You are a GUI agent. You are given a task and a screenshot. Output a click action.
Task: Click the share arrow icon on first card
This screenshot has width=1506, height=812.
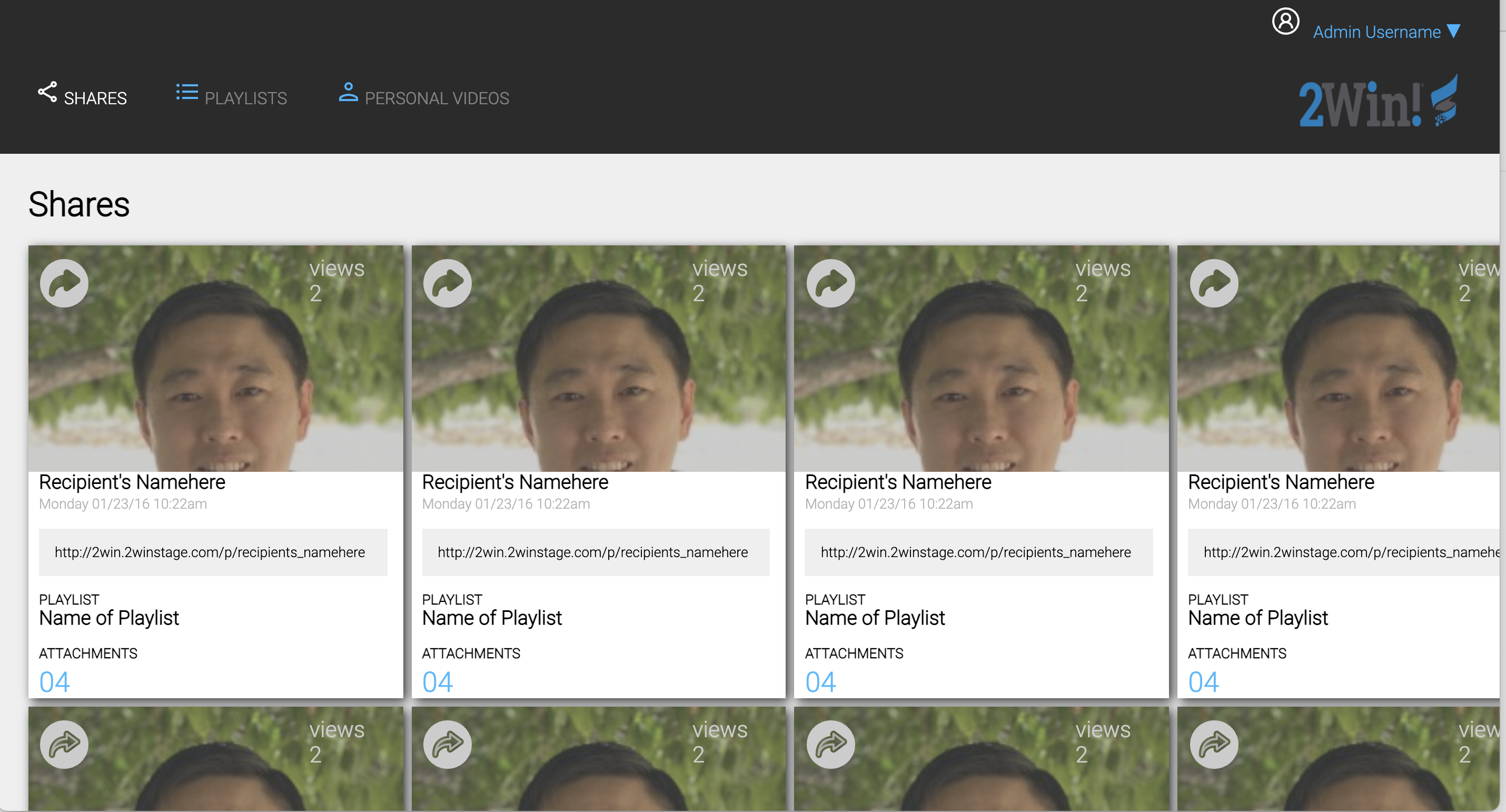[x=64, y=283]
